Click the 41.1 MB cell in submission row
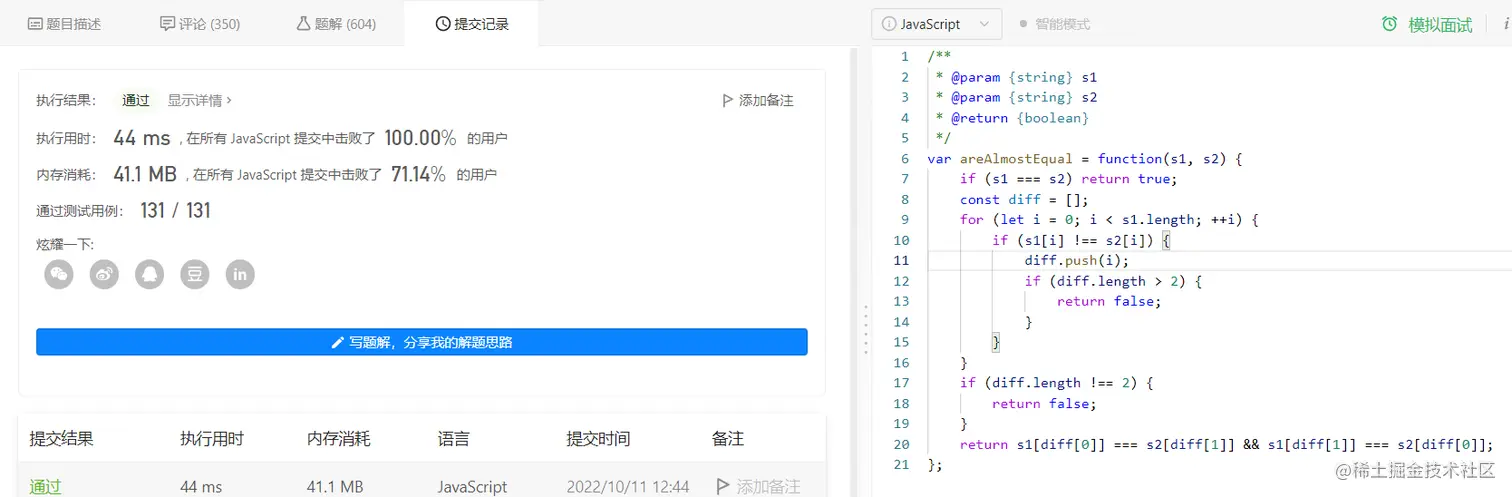 [x=335, y=487]
